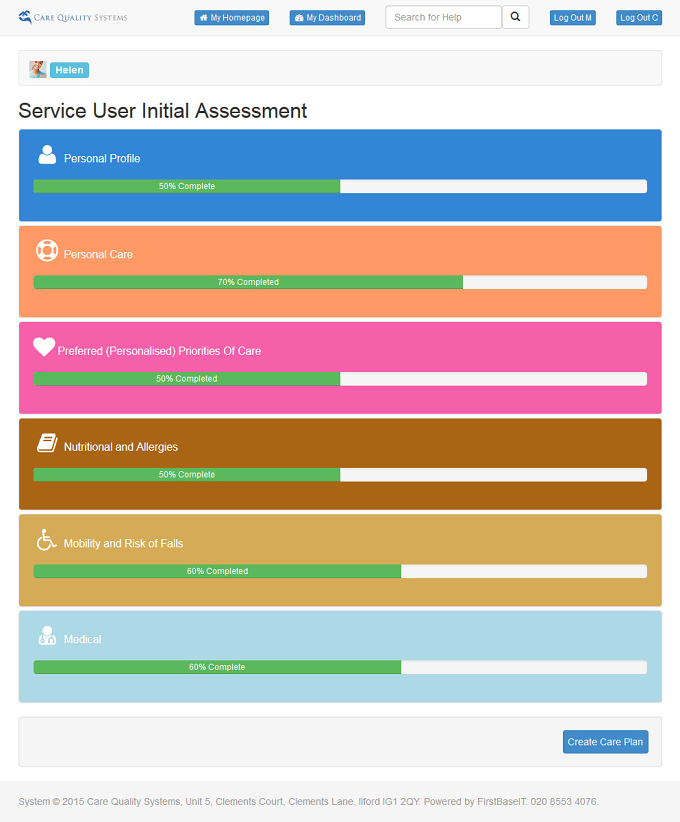Screen dimensions: 680x822
Task: Click the Medical doctor icon
Action: (47, 635)
